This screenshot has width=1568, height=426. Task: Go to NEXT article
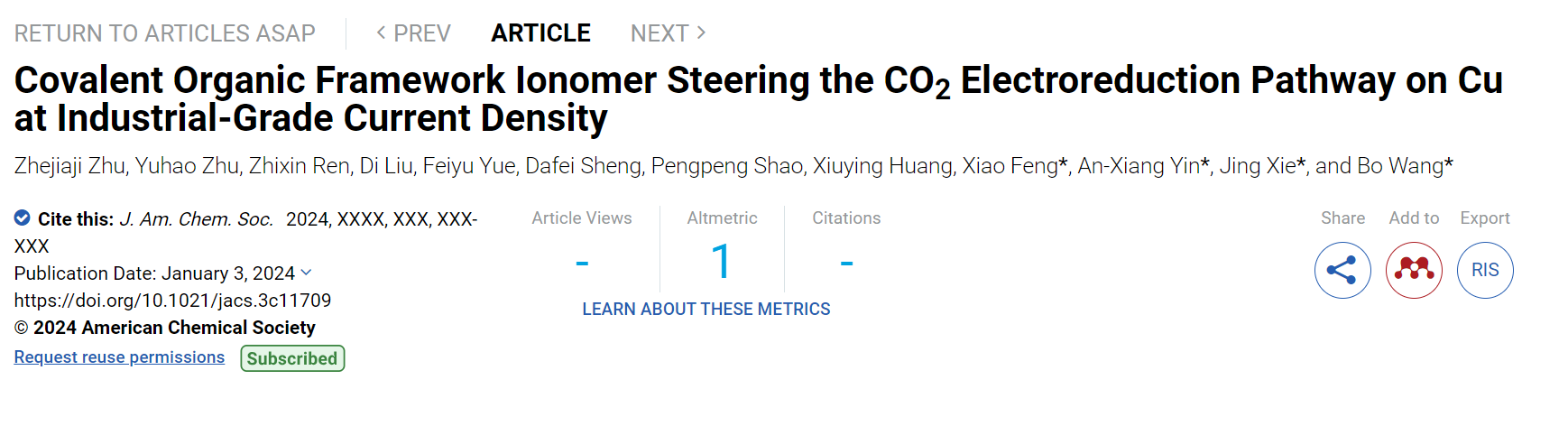click(669, 33)
